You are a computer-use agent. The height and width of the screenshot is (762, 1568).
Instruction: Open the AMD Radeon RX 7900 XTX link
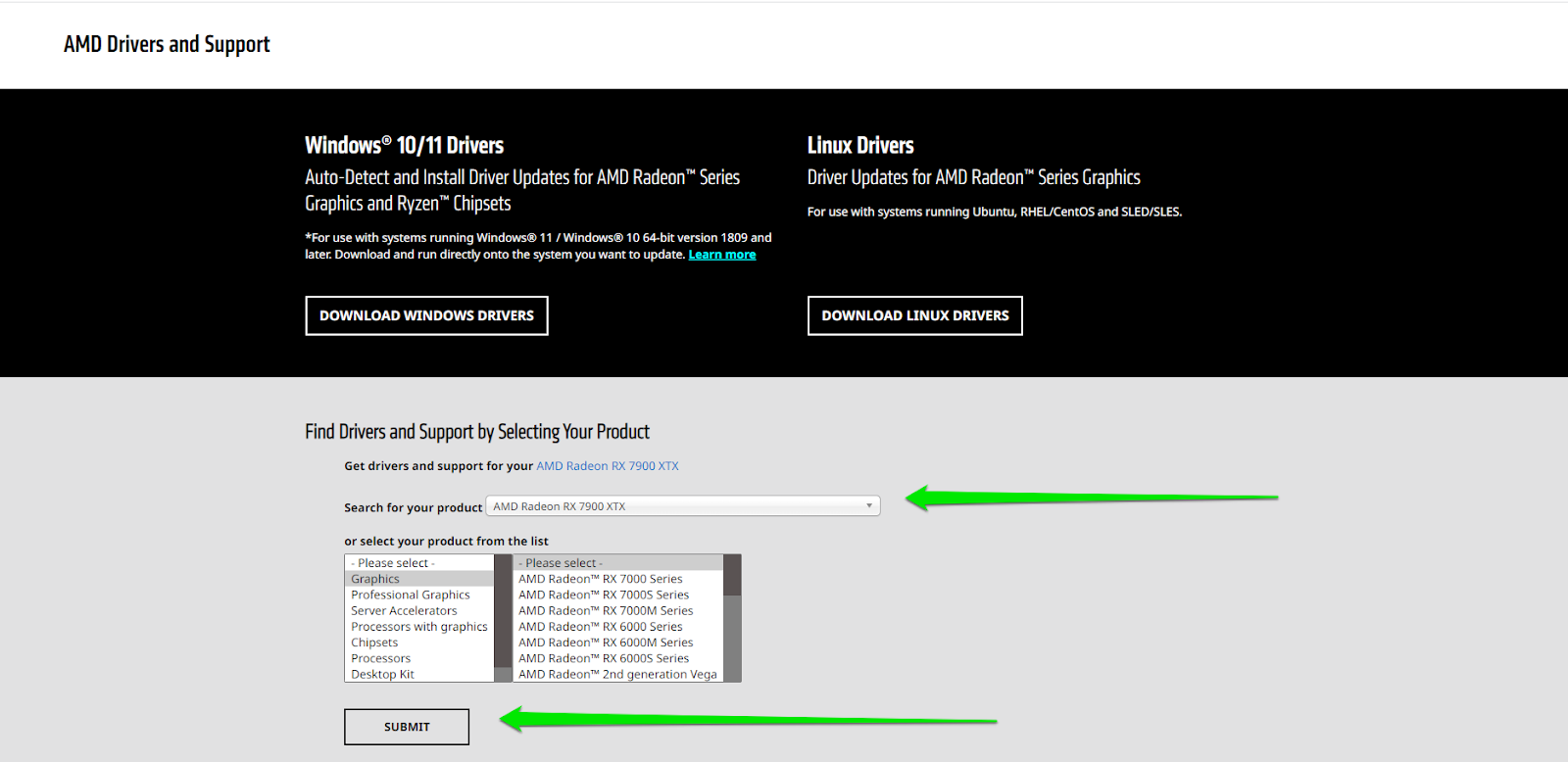click(607, 466)
